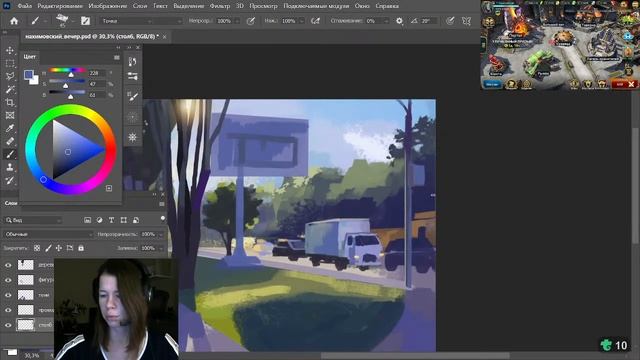640x360 pixels.
Task: Open the tool preset picker arrow
Action: coord(45,21)
